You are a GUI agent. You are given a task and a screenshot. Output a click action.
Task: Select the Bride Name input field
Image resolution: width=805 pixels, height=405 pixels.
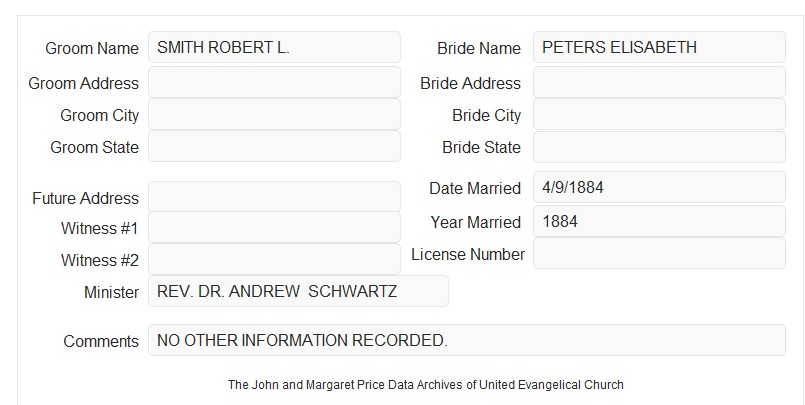coord(659,47)
